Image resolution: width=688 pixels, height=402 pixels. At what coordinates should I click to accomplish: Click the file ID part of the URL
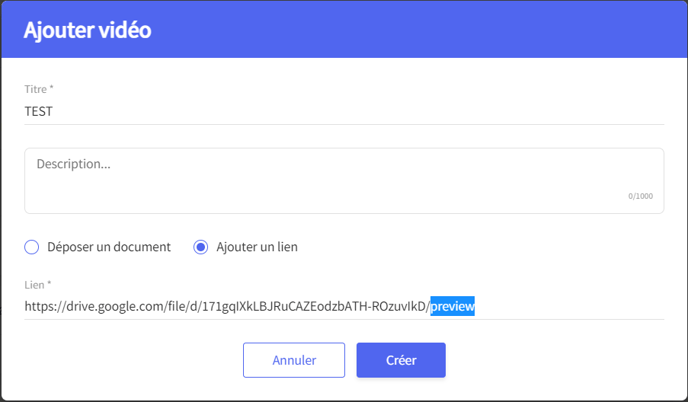click(314, 306)
